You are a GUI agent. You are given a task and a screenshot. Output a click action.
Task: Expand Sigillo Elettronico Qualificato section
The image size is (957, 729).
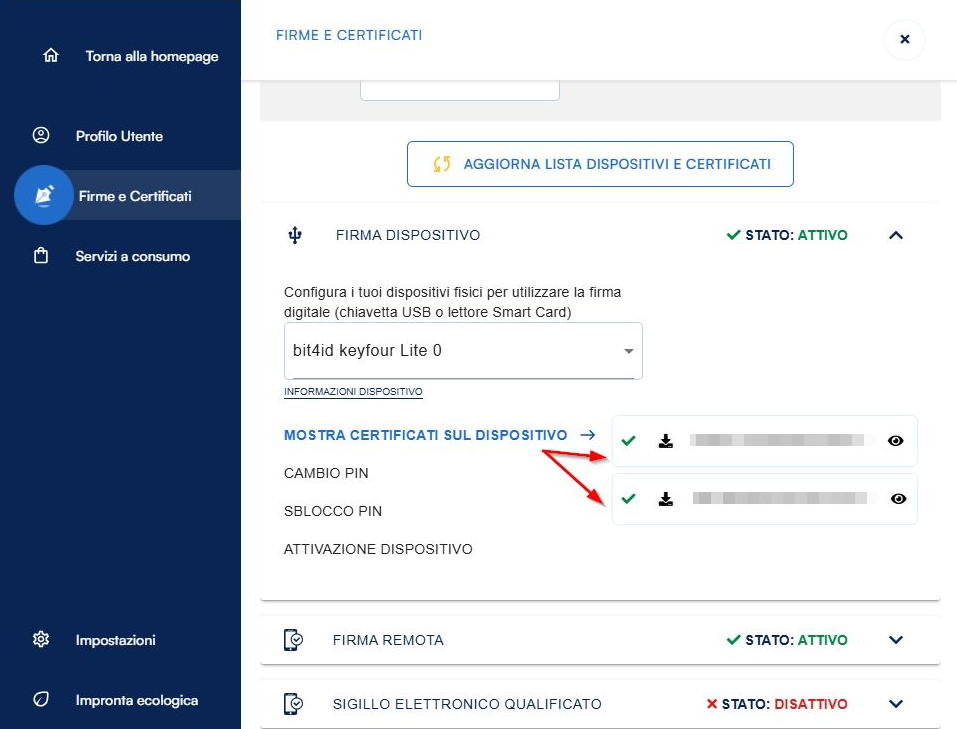895,703
